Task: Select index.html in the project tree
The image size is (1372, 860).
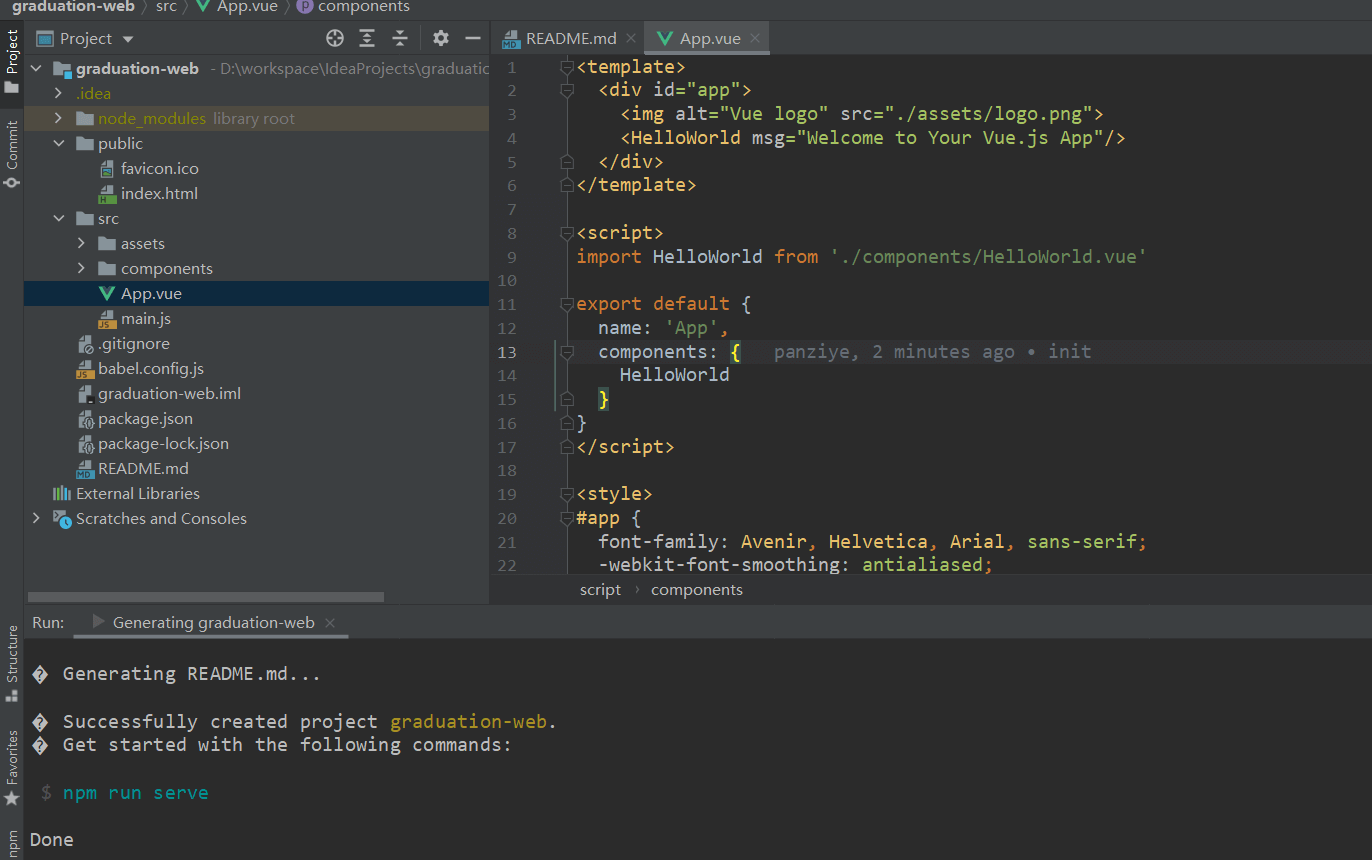Action: pyautogui.click(x=159, y=194)
